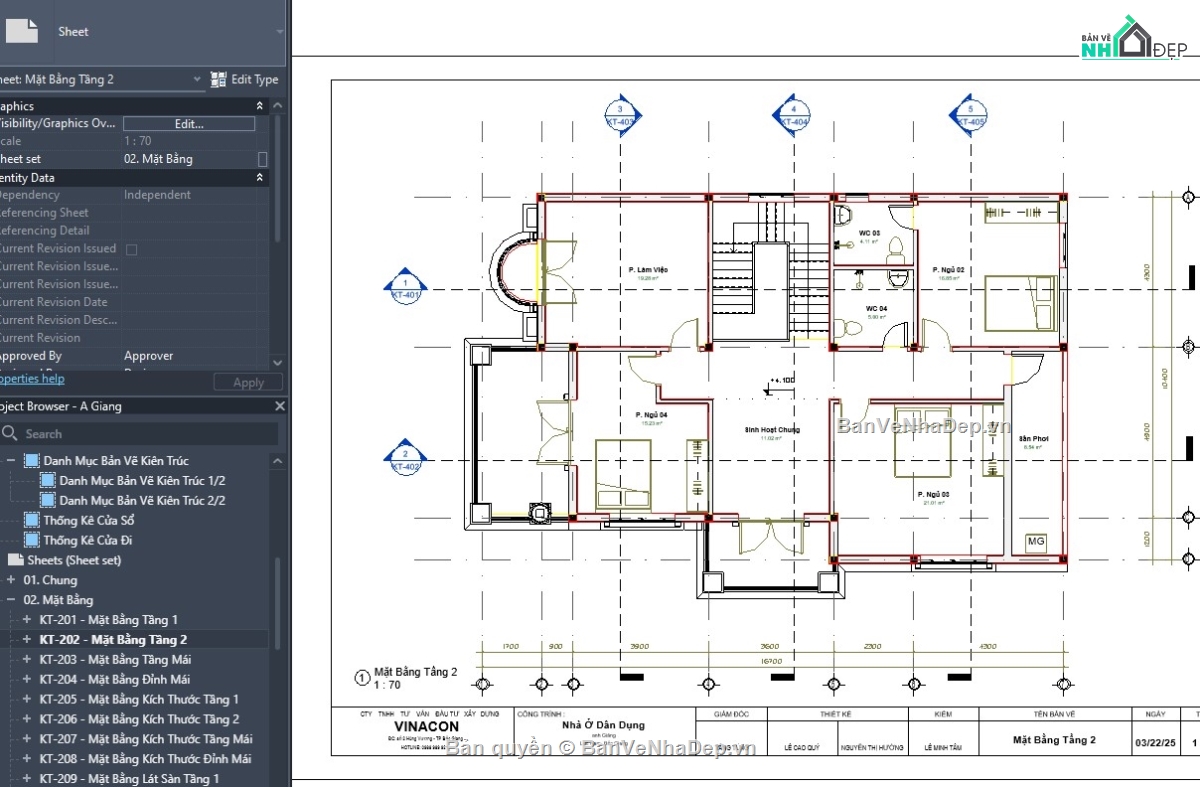Click room label 'Sân Phơi'

[x=1034, y=439]
